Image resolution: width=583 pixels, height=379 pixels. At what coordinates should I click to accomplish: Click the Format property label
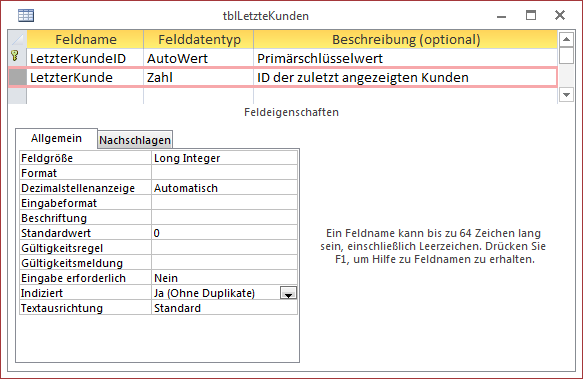(86, 173)
